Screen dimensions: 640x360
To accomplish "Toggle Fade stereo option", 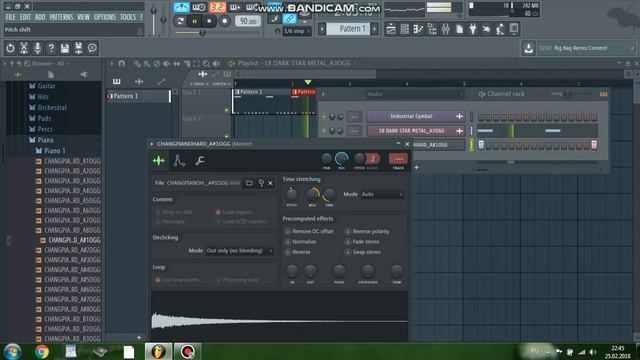I will (348, 242).
